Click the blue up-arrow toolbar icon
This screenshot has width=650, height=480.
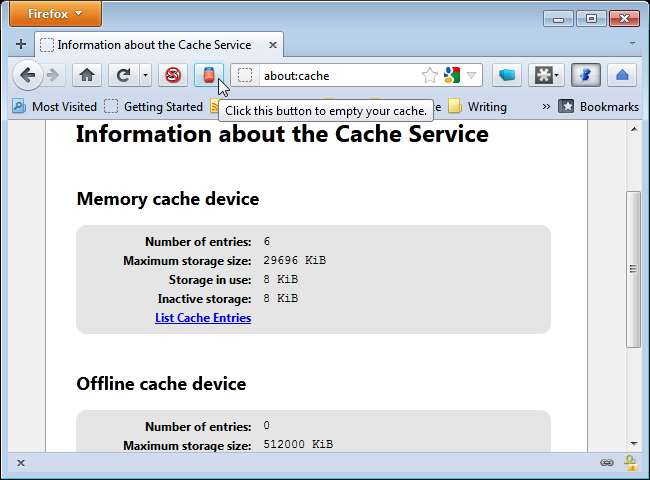622,75
